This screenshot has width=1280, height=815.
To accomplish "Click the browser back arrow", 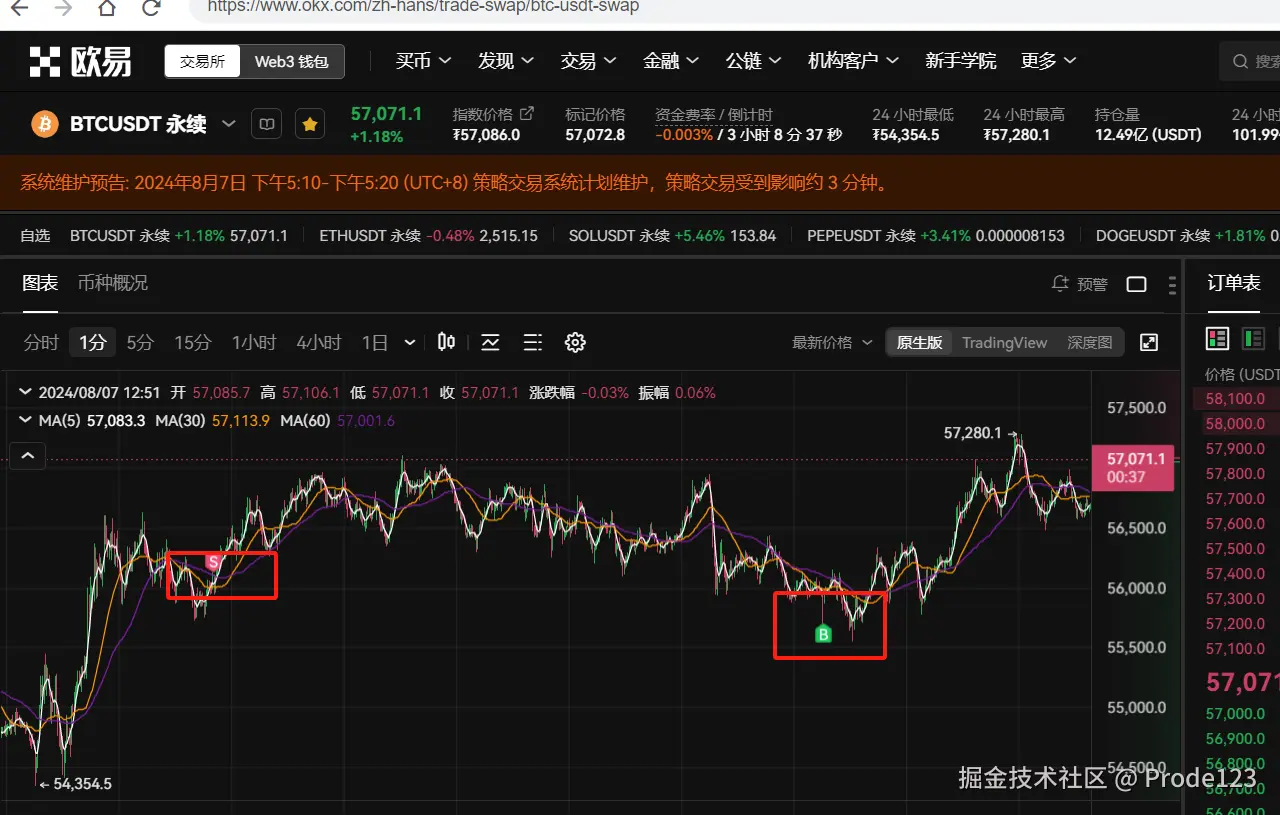I will pos(18,8).
